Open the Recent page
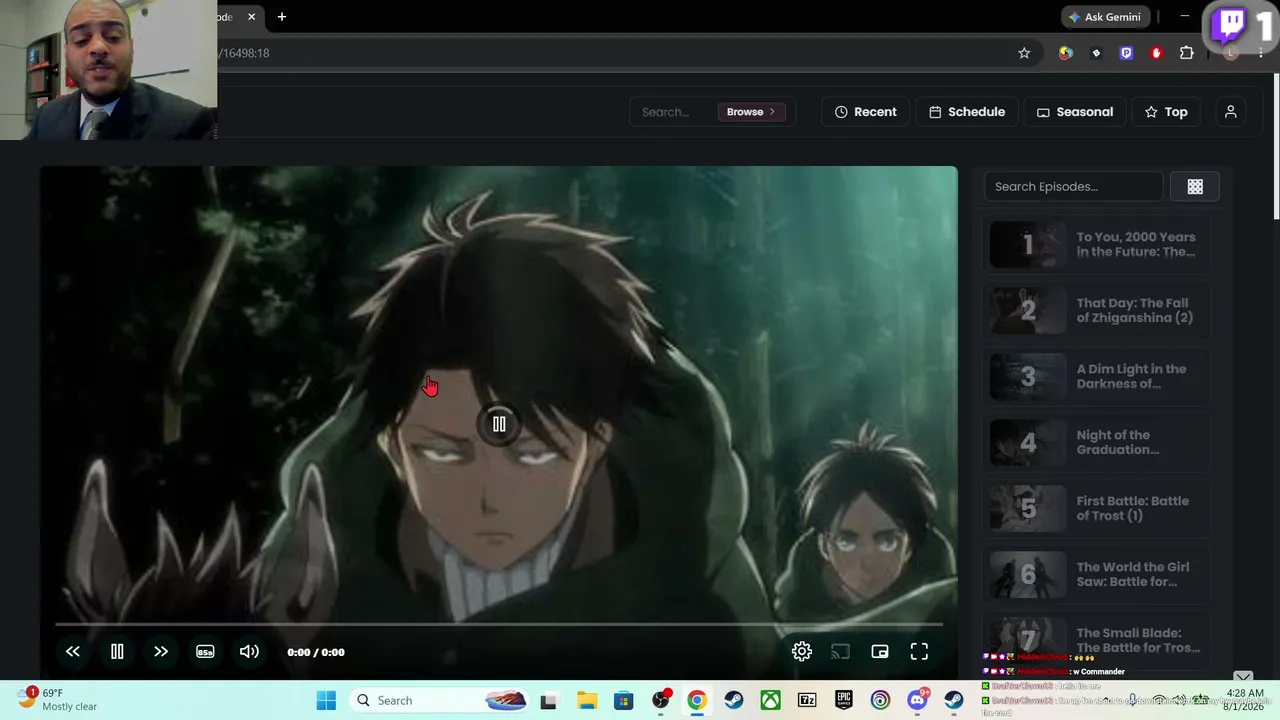Image resolution: width=1280 pixels, height=720 pixels. 866,112
